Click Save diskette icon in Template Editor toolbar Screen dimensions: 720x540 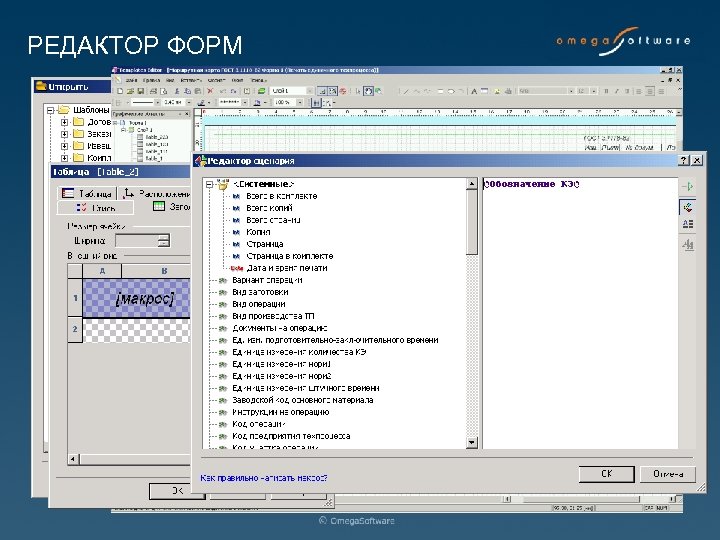pyautogui.click(x=141, y=91)
